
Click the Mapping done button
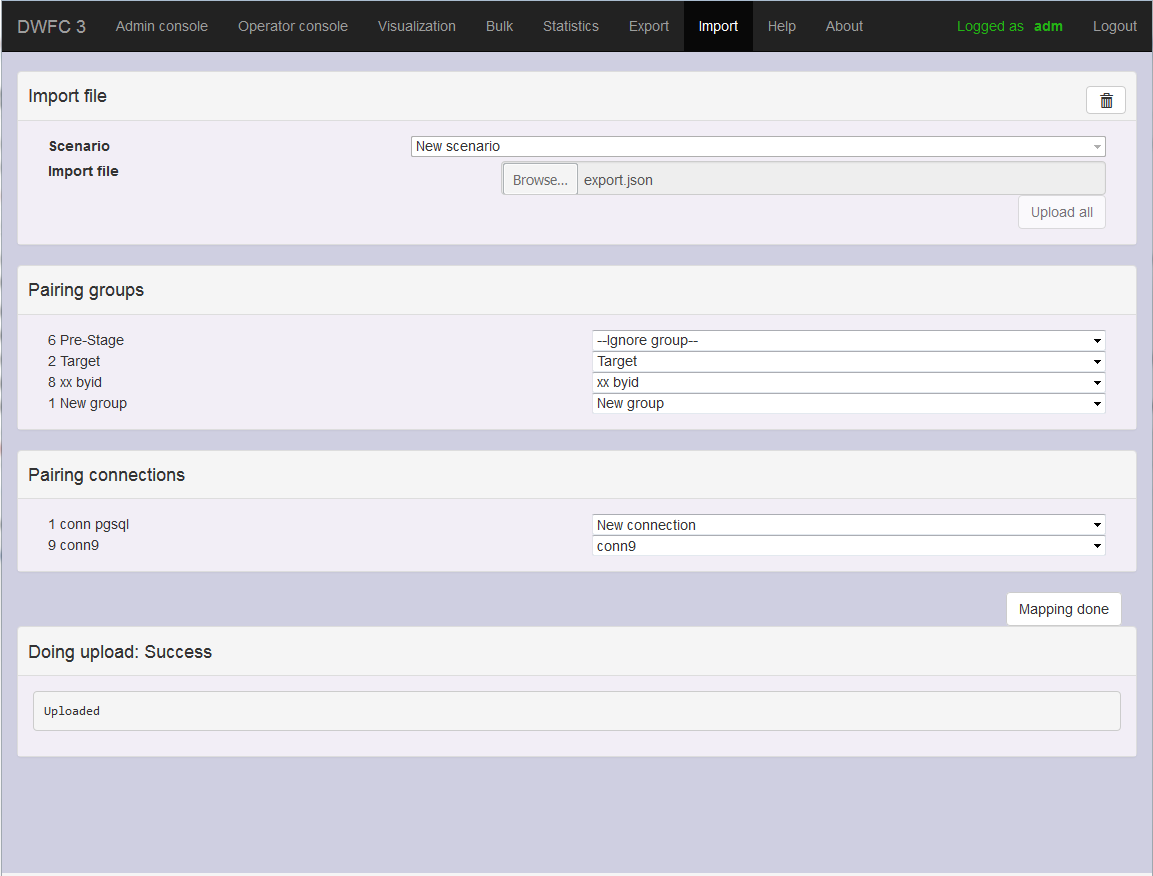click(x=1063, y=609)
